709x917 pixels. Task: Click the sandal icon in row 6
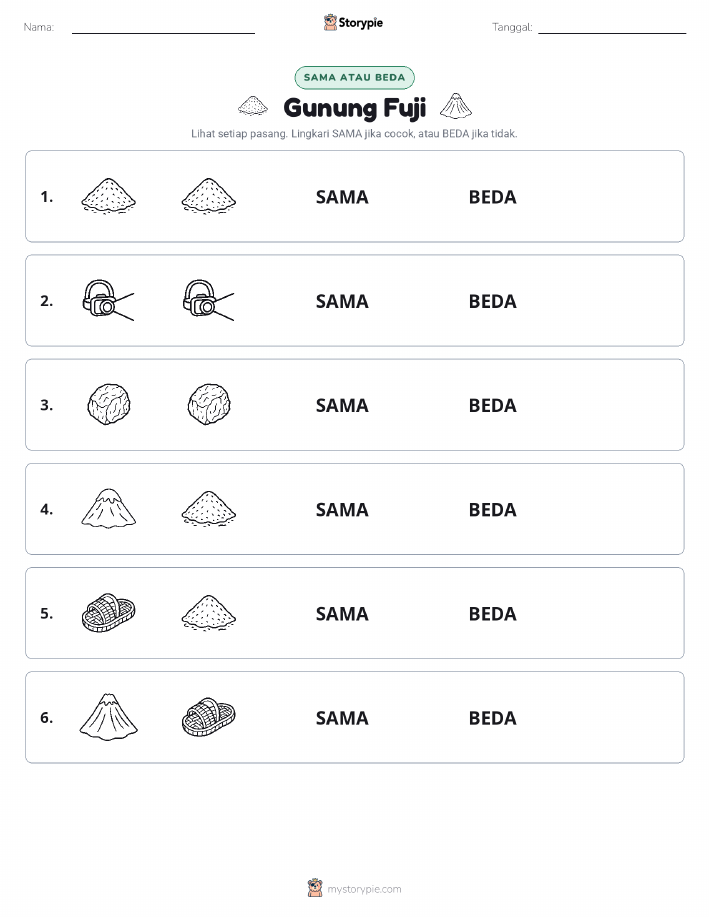(209, 716)
